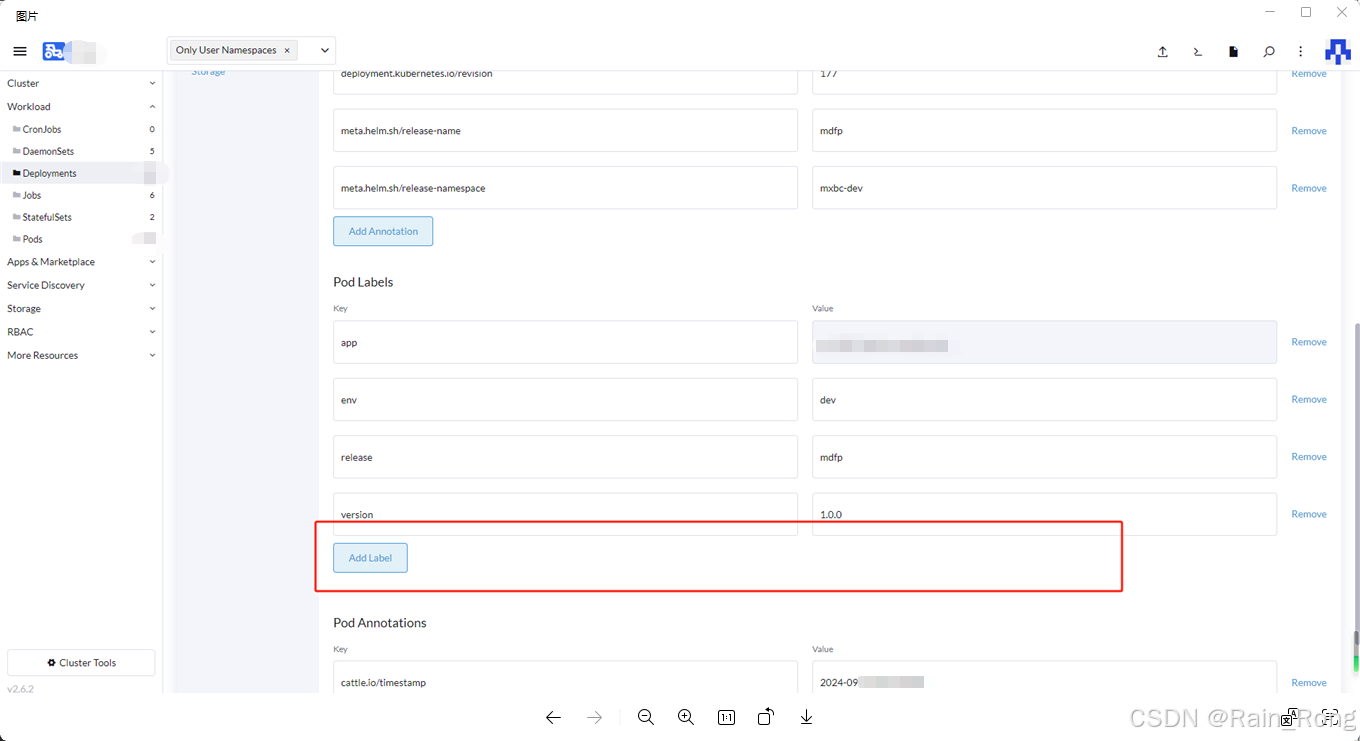This screenshot has height=741, width=1360.
Task: Click the search magnifier icon
Action: point(1268,51)
